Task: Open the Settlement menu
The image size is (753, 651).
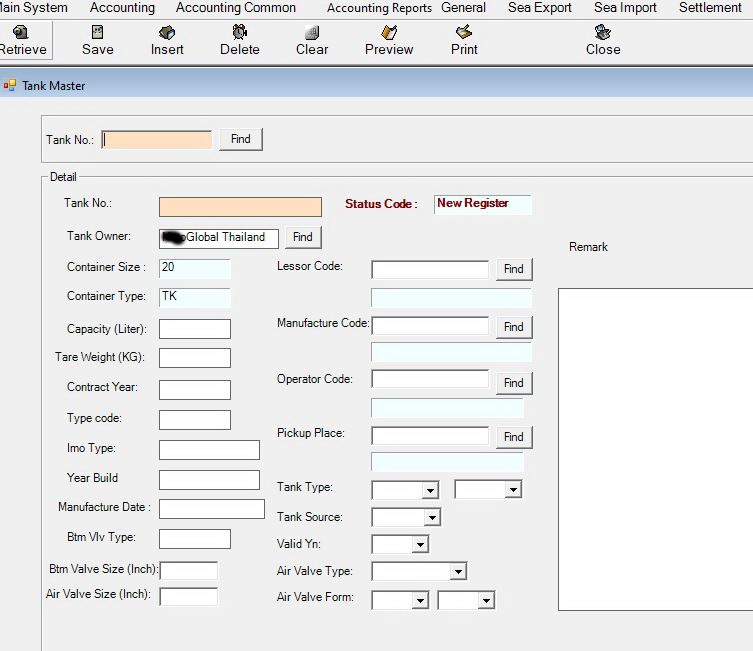Action: [710, 8]
